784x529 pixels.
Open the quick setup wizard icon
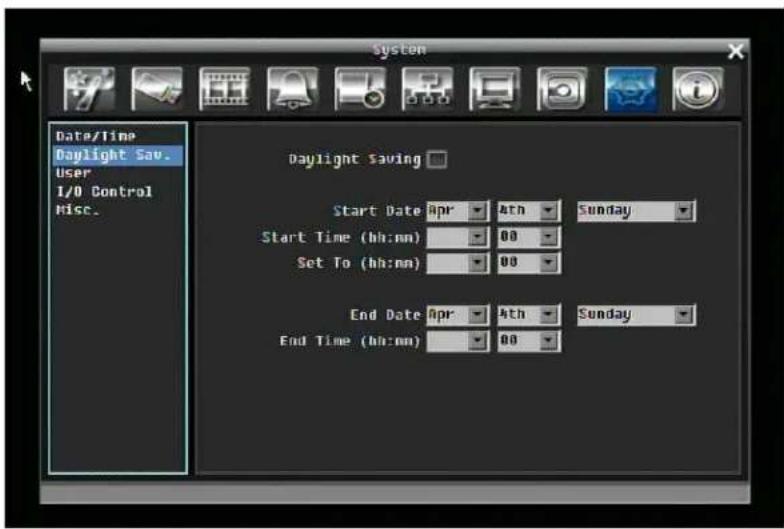90,89
